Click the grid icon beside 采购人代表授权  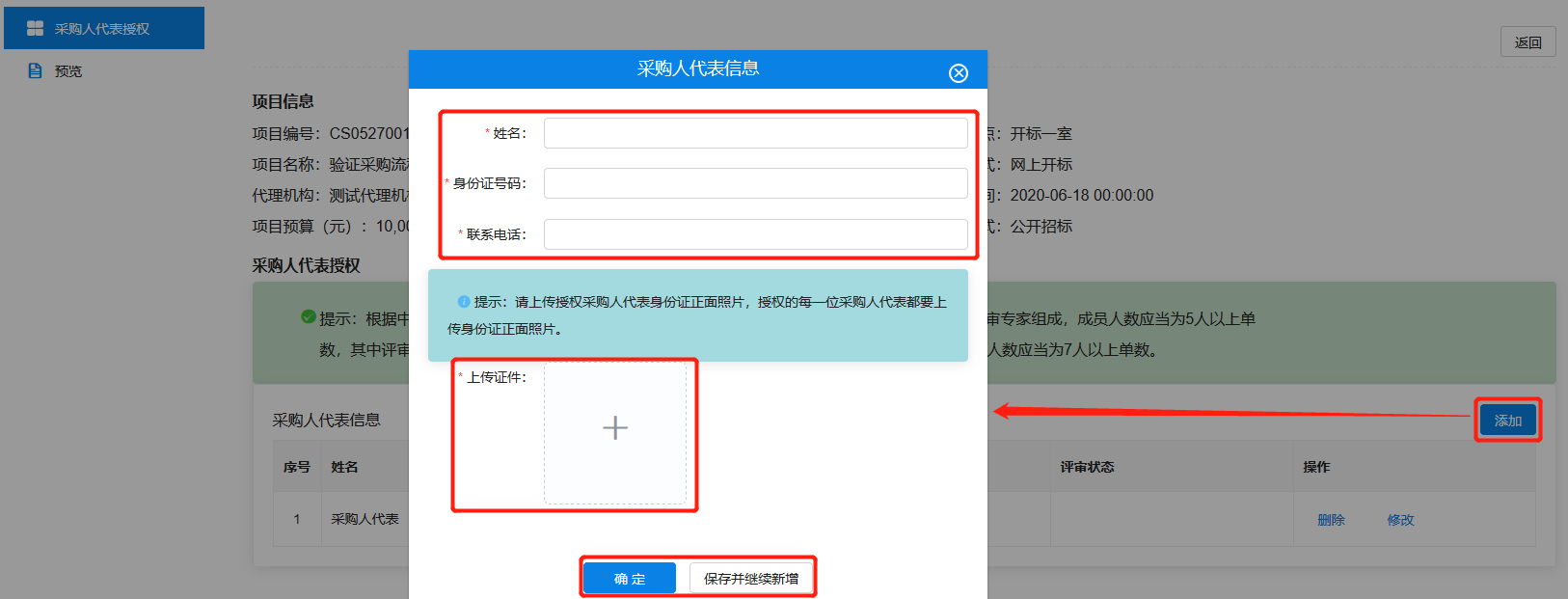coord(35,29)
